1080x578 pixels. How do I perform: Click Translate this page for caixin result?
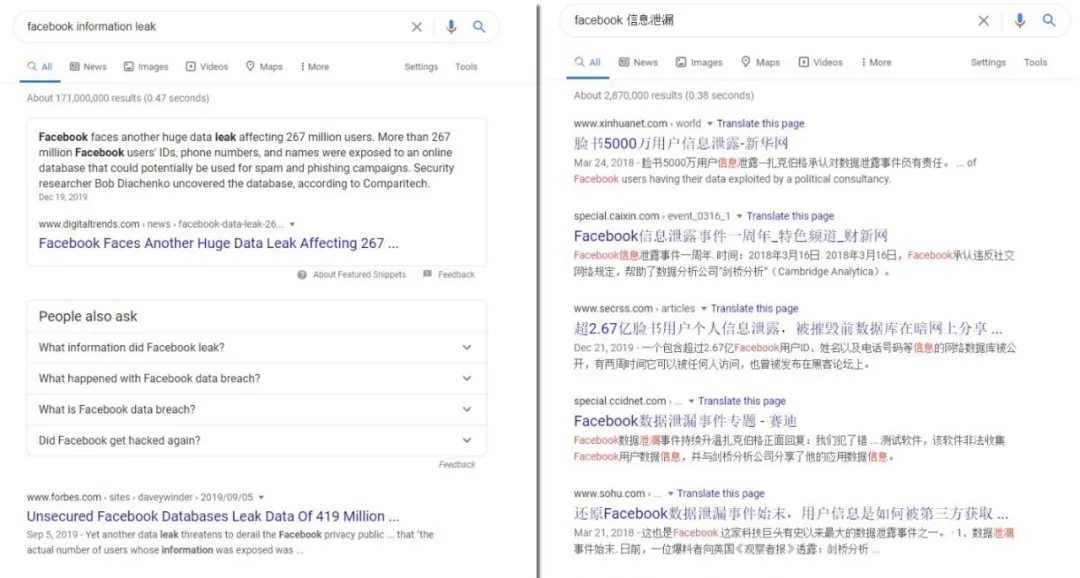pos(790,216)
